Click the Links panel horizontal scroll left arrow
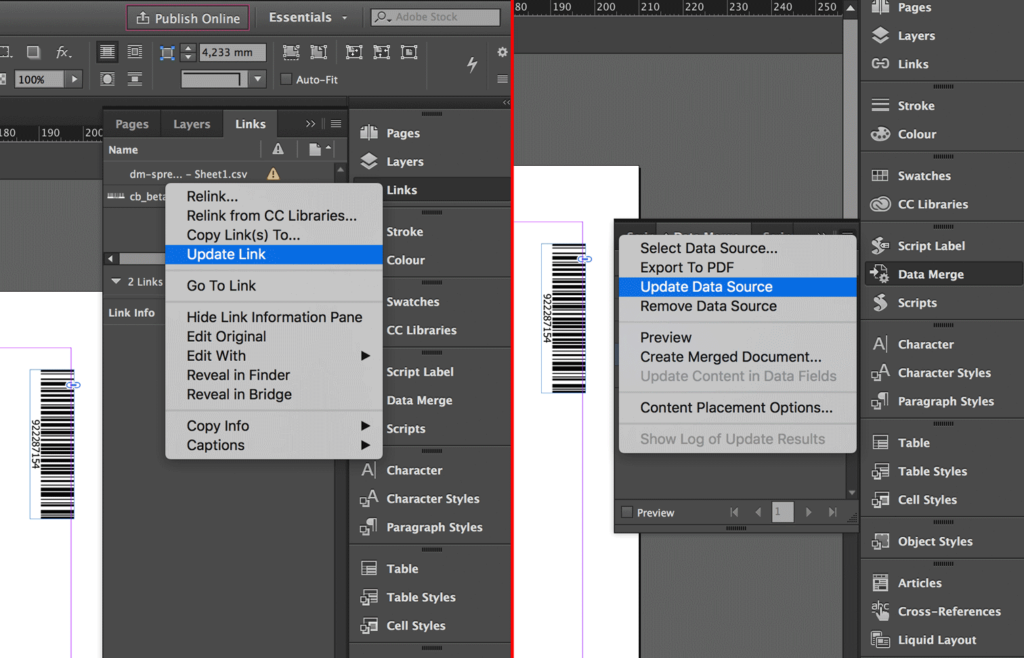Viewport: 1024px width, 658px height. coord(111,258)
